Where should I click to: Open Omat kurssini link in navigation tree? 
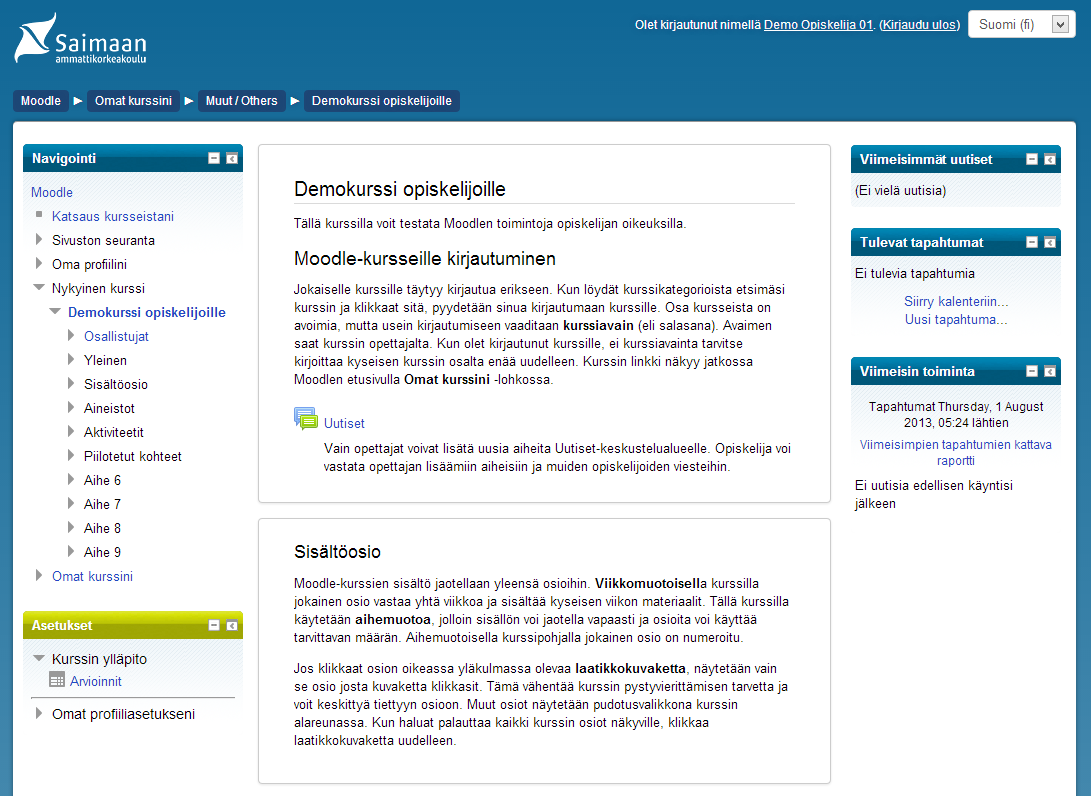point(93,576)
